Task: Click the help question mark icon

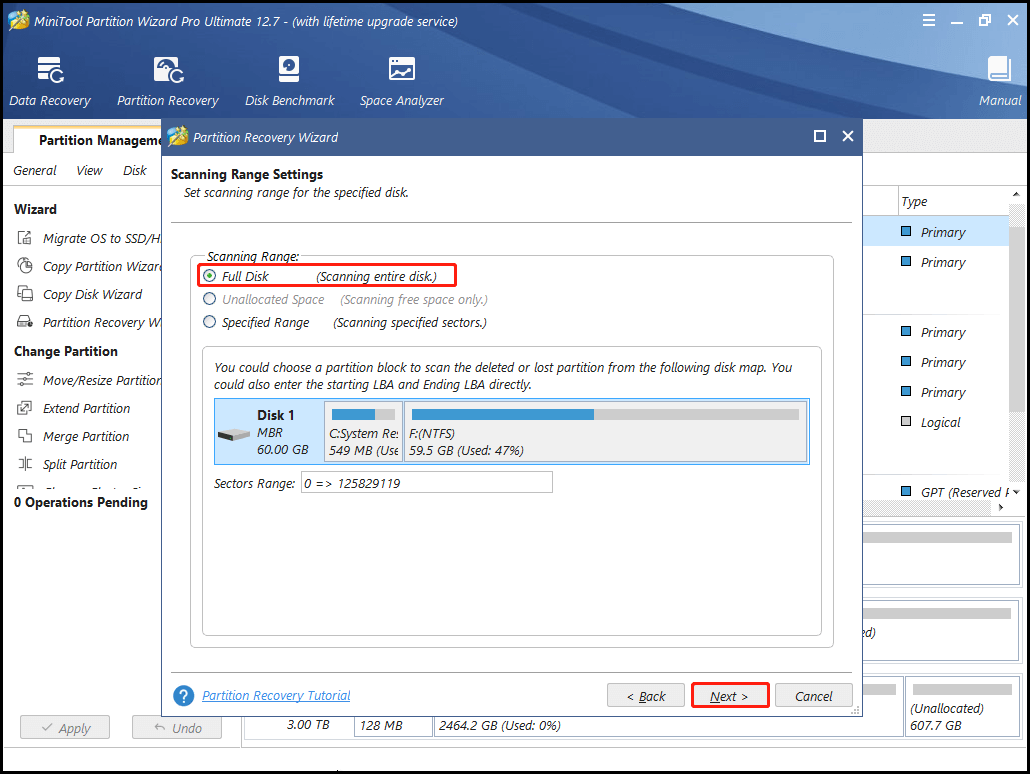Action: click(184, 696)
